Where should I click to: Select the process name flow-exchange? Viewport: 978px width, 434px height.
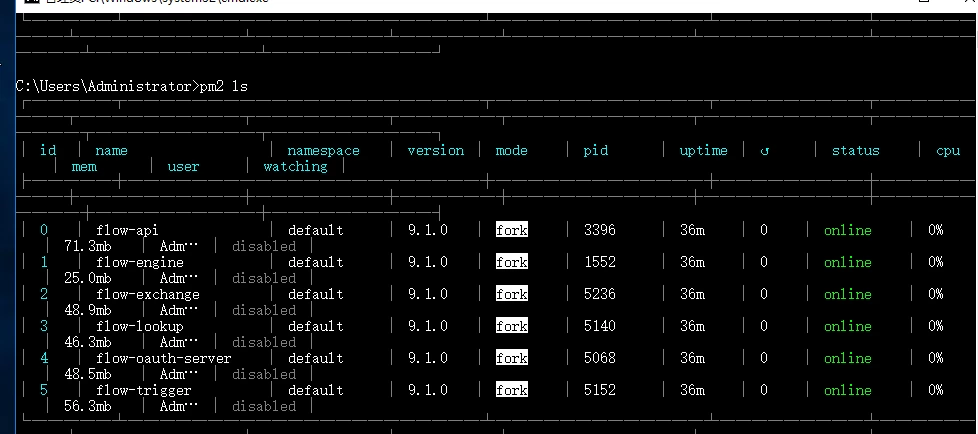click(x=148, y=294)
